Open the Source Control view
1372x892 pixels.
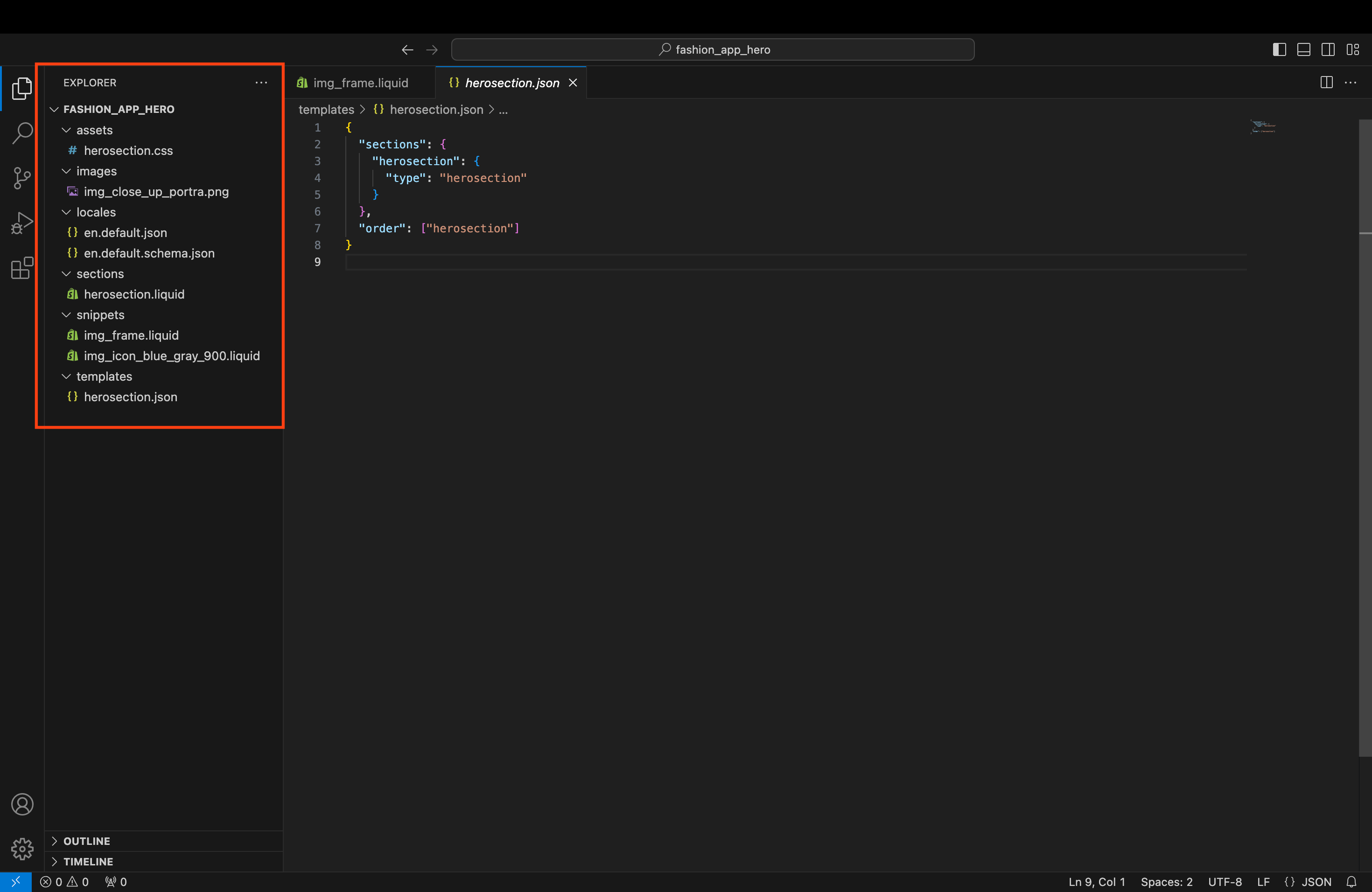[x=22, y=177]
